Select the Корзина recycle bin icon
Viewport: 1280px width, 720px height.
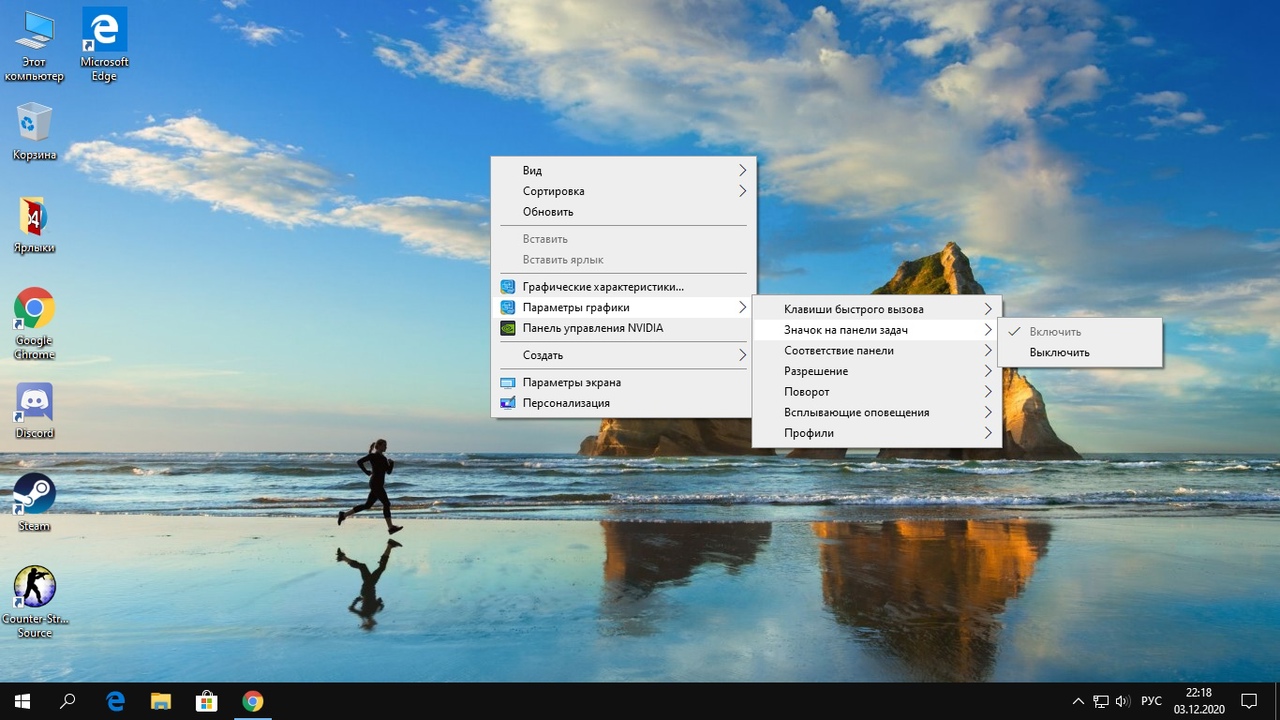[34, 132]
